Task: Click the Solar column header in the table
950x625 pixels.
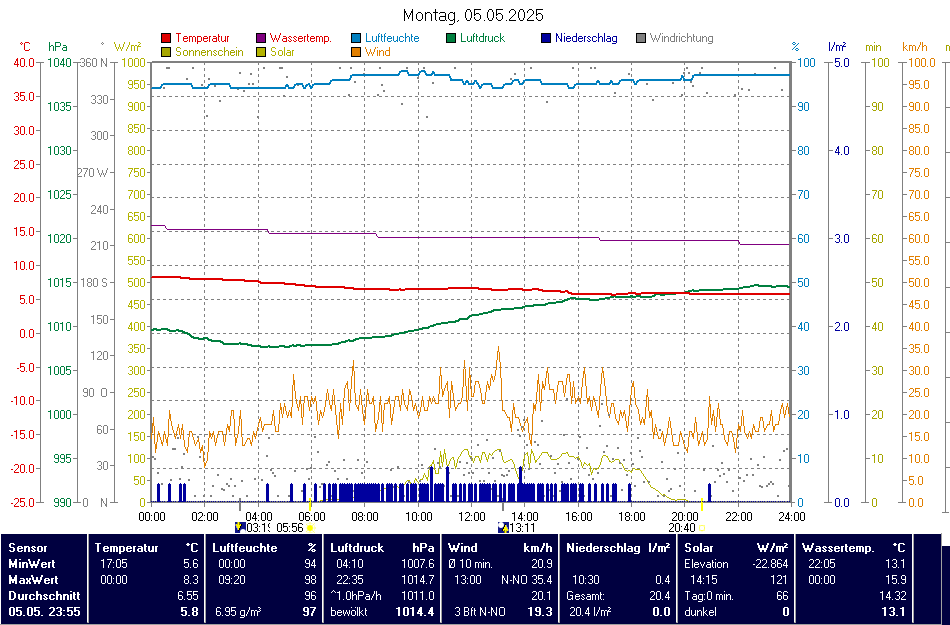Action: [x=700, y=548]
